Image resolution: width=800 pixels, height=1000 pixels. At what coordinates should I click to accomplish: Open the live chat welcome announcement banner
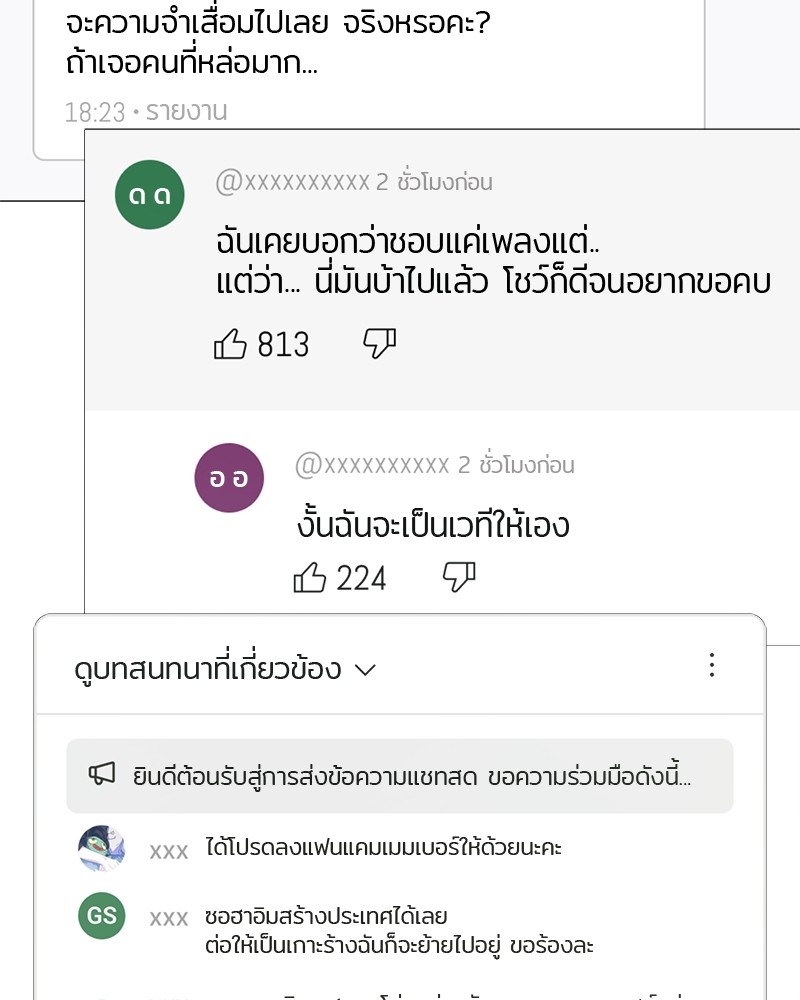[x=400, y=776]
